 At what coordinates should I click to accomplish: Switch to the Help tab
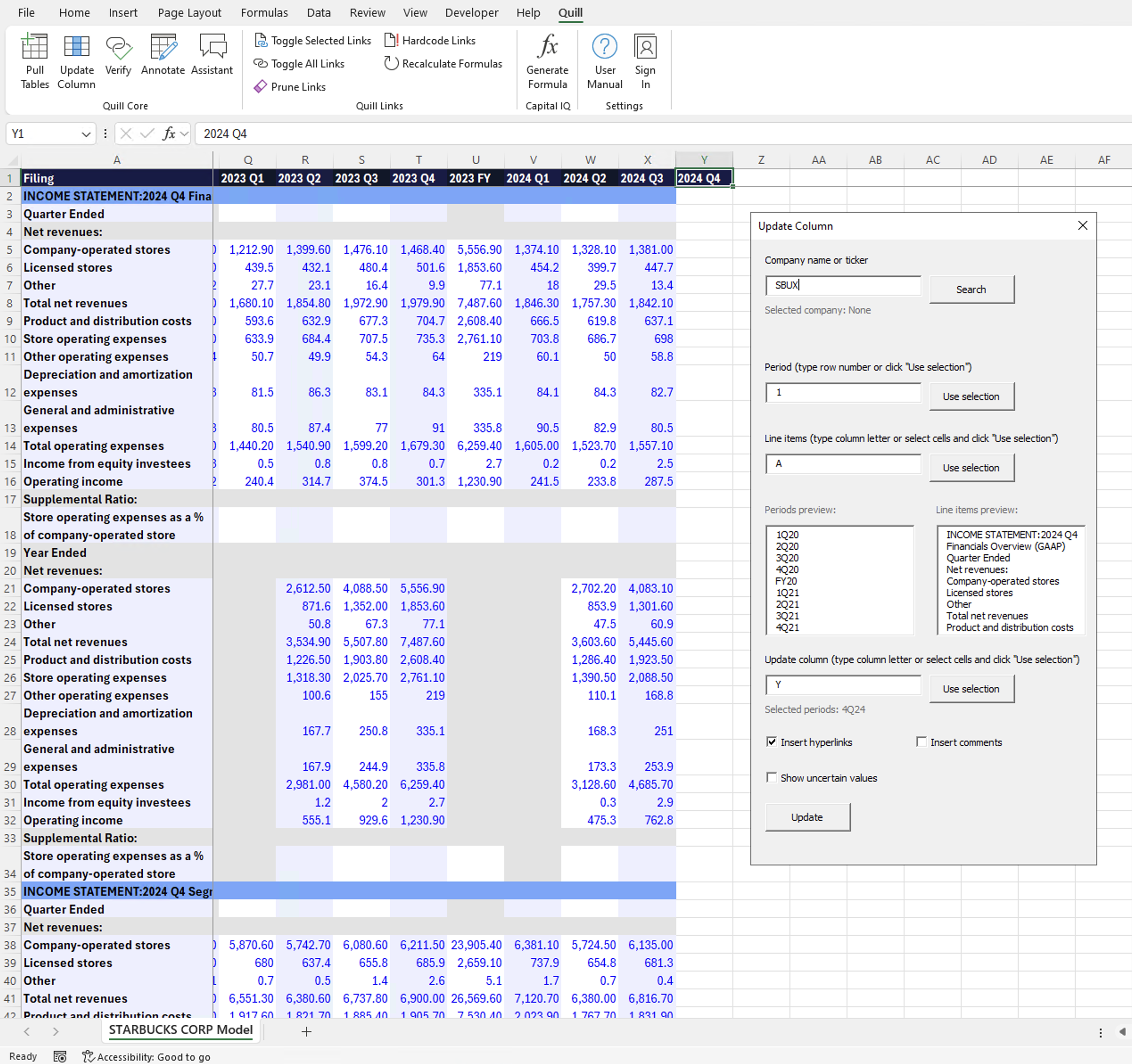click(528, 12)
